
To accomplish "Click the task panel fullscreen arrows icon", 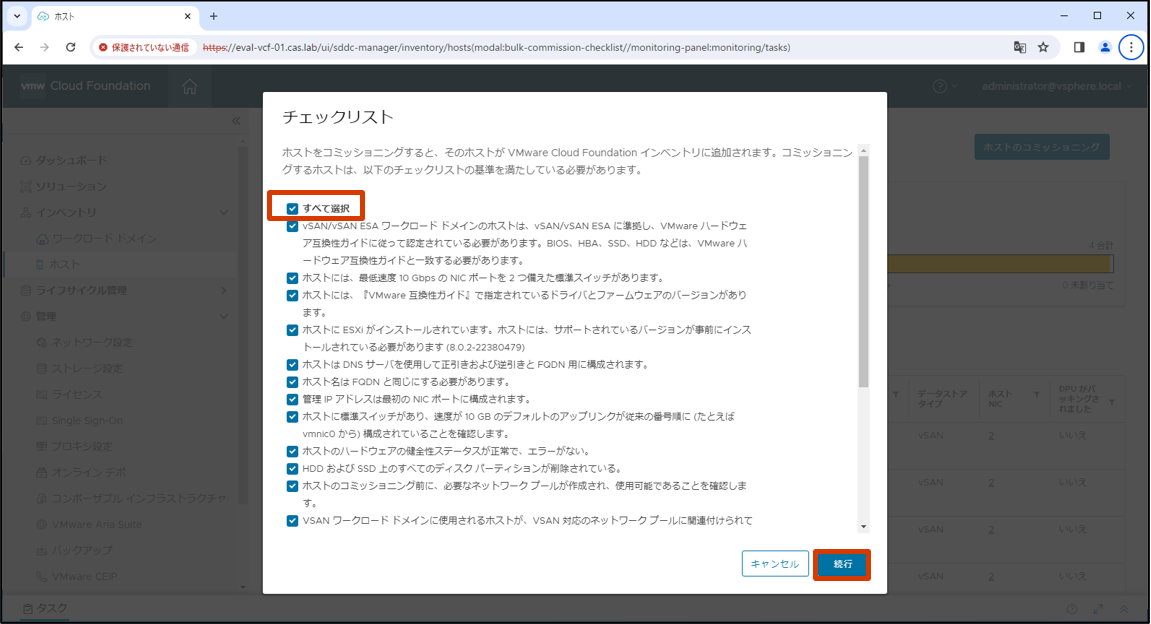I will pyautogui.click(x=1098, y=609).
